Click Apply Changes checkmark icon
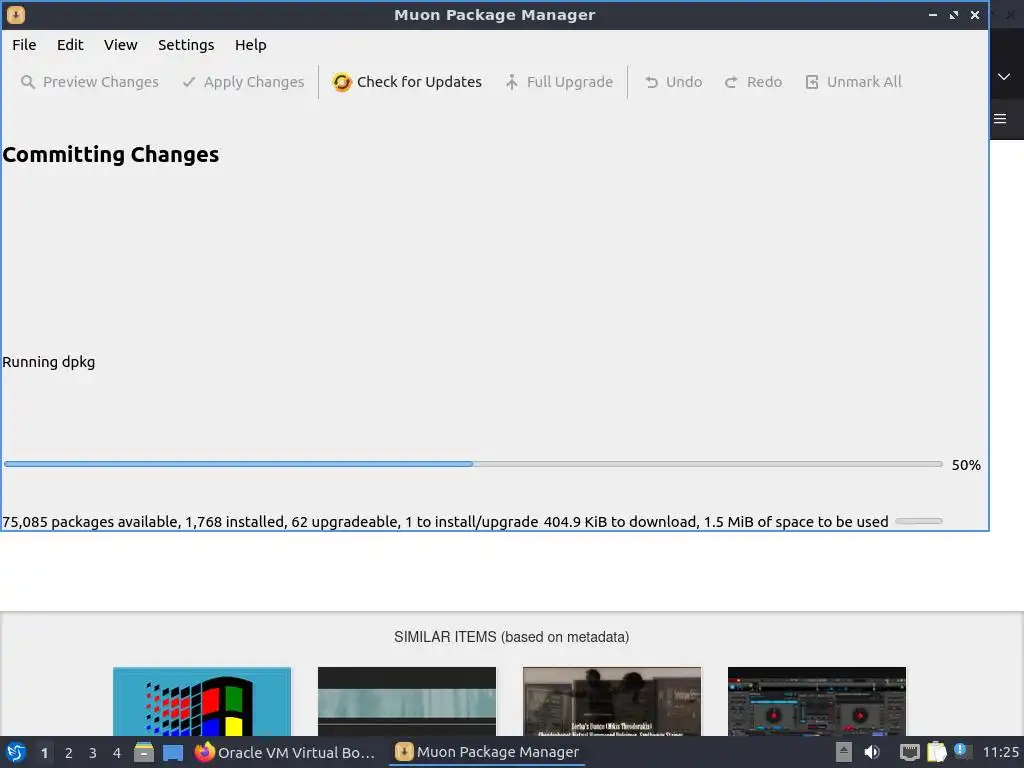The height and width of the screenshot is (768, 1024). coord(189,82)
